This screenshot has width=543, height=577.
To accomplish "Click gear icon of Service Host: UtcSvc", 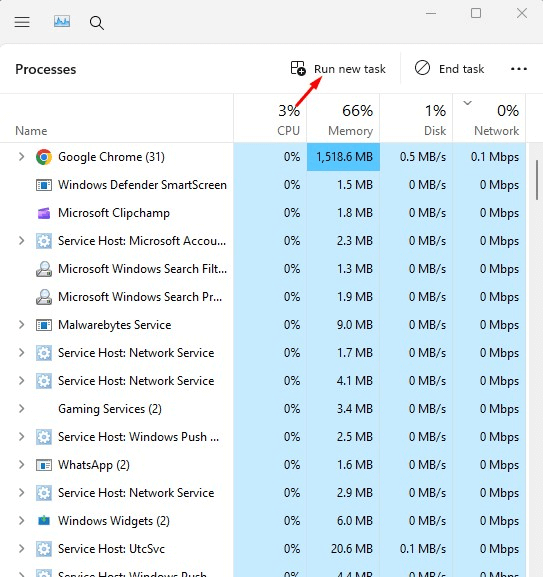I will (44, 549).
